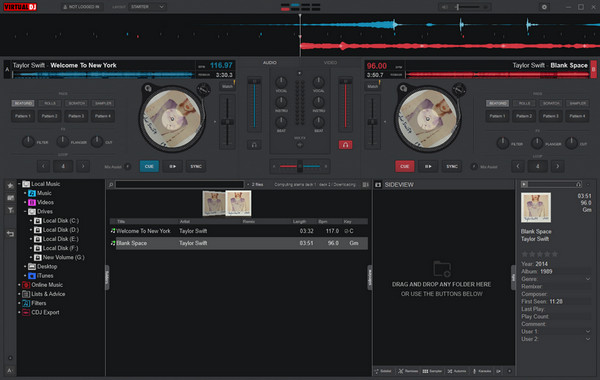The width and height of the screenshot is (600, 380).
Task: Click Blank Space cover thumbnail in info panel
Action: pyautogui.click(x=536, y=207)
